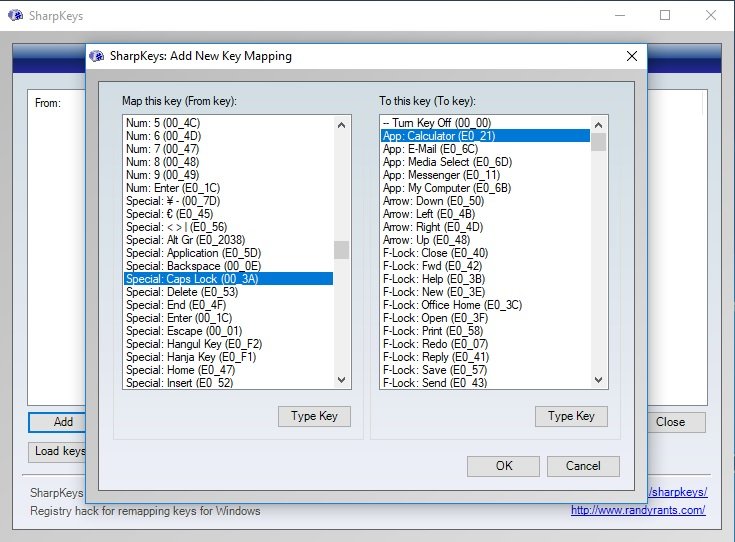This screenshot has width=735, height=542.
Task: Select F-Lock: New (E0_3E) entry
Action: pyautogui.click(x=485, y=292)
